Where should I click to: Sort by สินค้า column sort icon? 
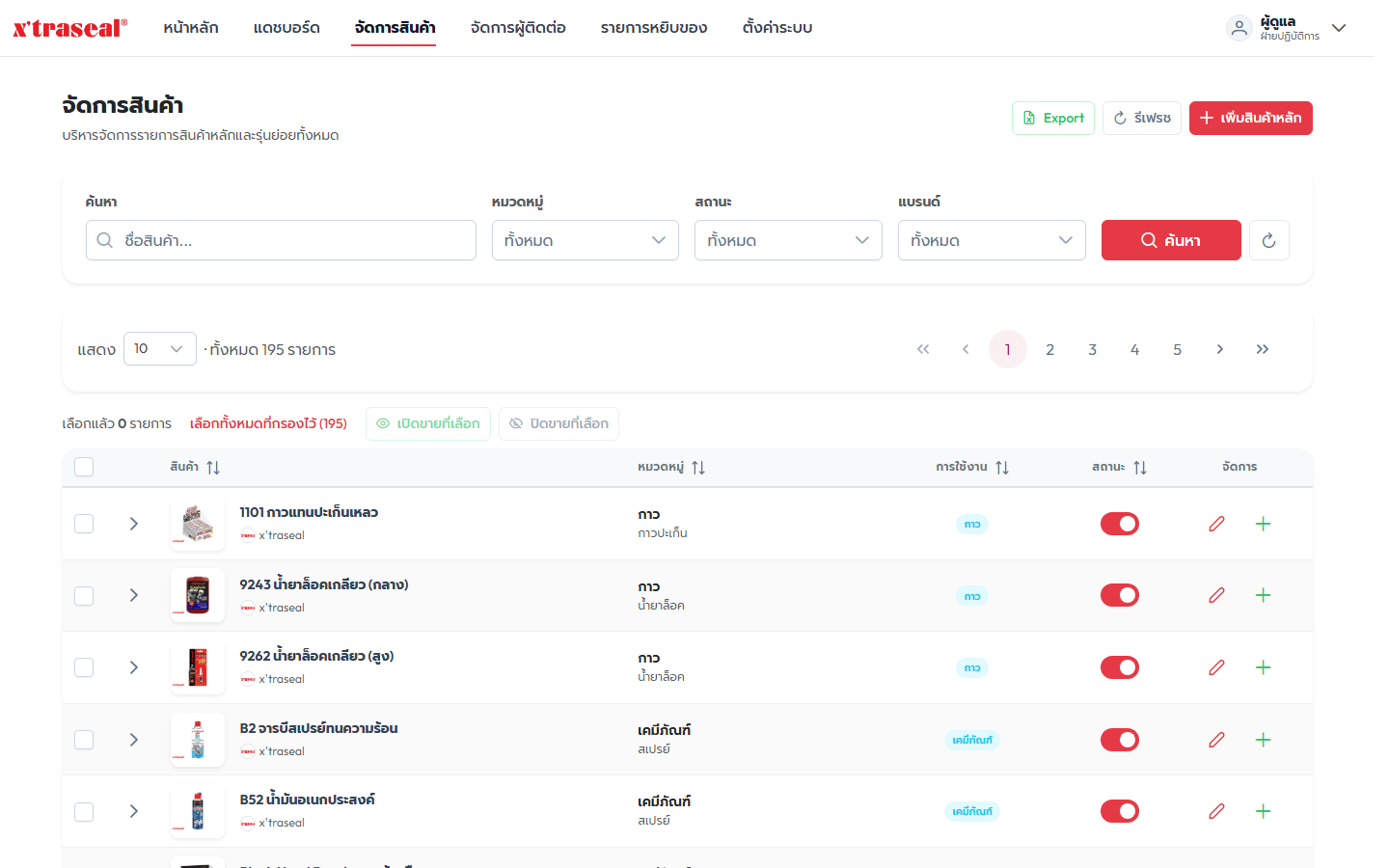213,468
